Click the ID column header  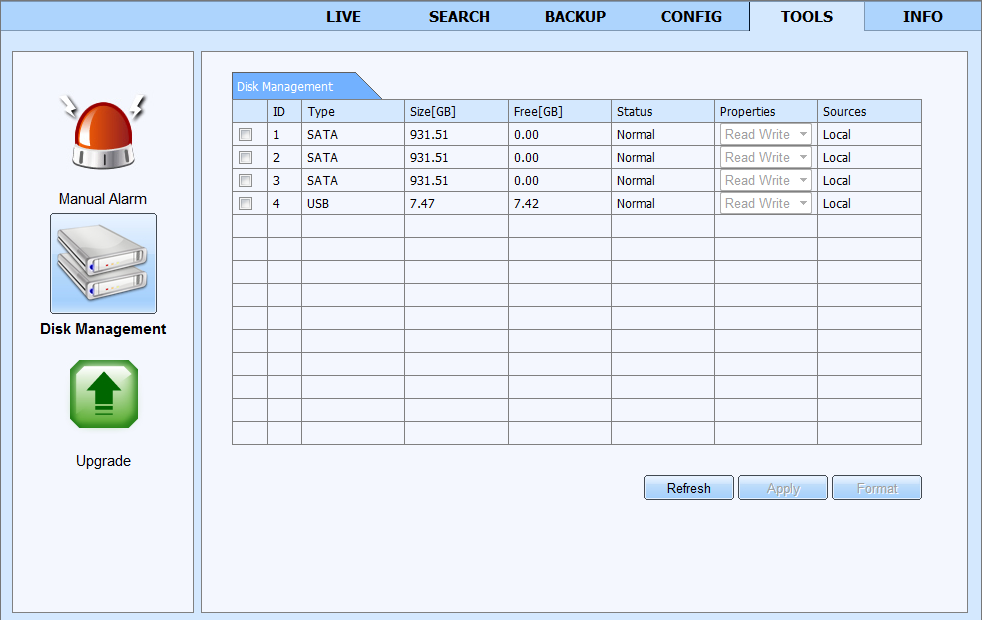[284, 111]
